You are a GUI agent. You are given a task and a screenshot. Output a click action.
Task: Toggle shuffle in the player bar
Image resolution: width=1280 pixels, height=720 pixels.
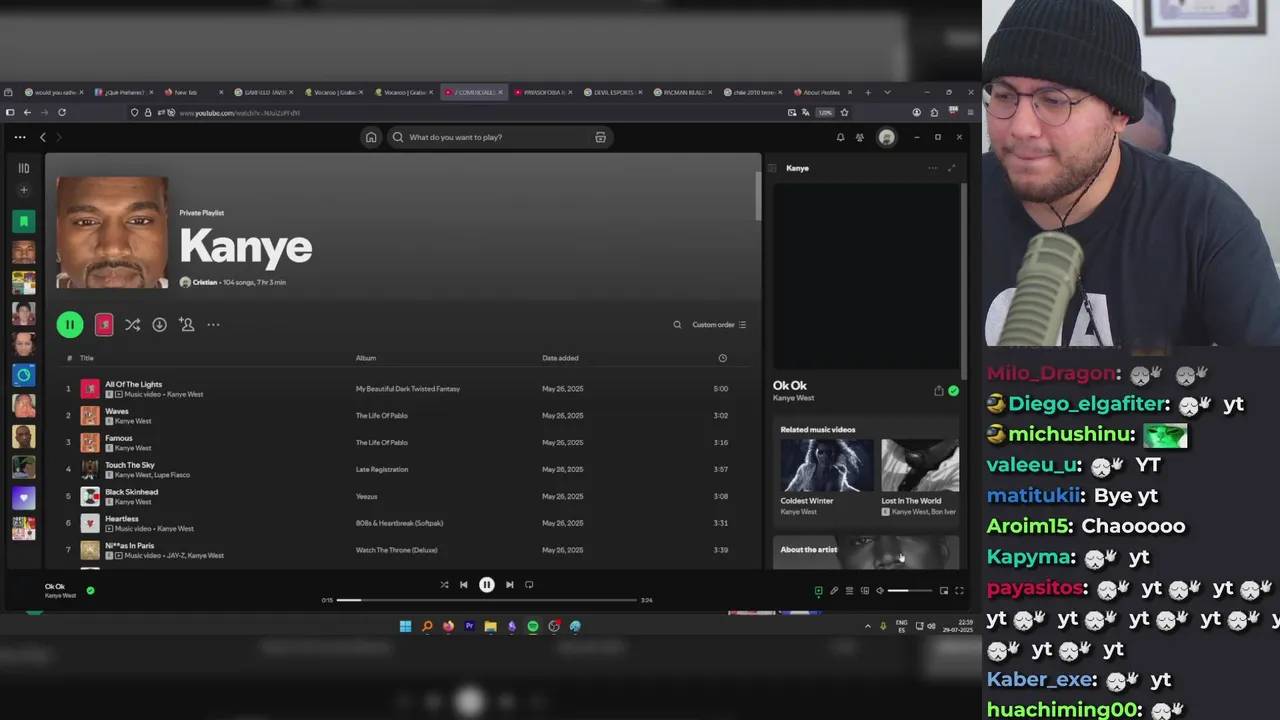[444, 585]
